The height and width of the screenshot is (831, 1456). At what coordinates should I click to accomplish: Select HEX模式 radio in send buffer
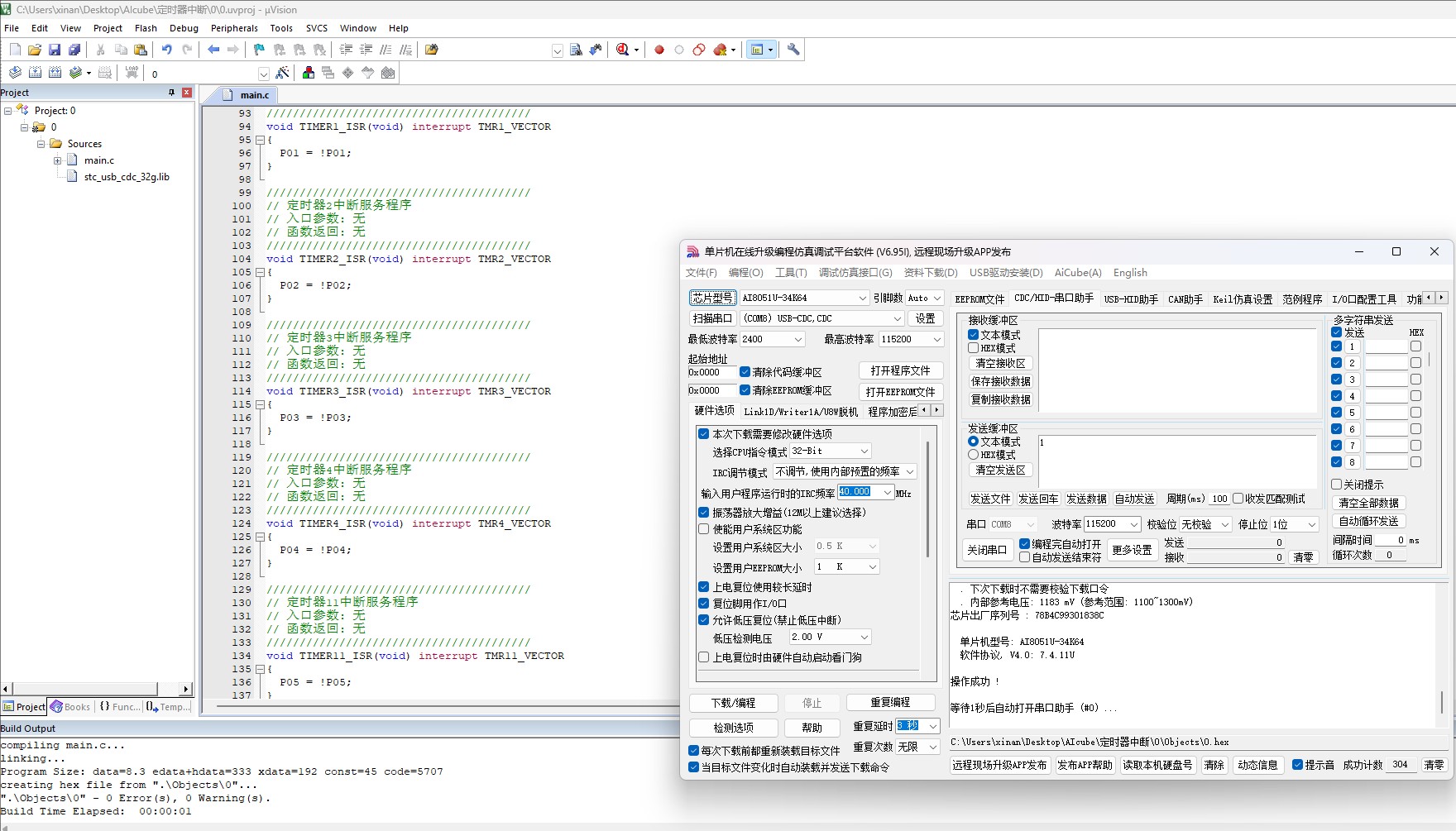[x=973, y=455]
